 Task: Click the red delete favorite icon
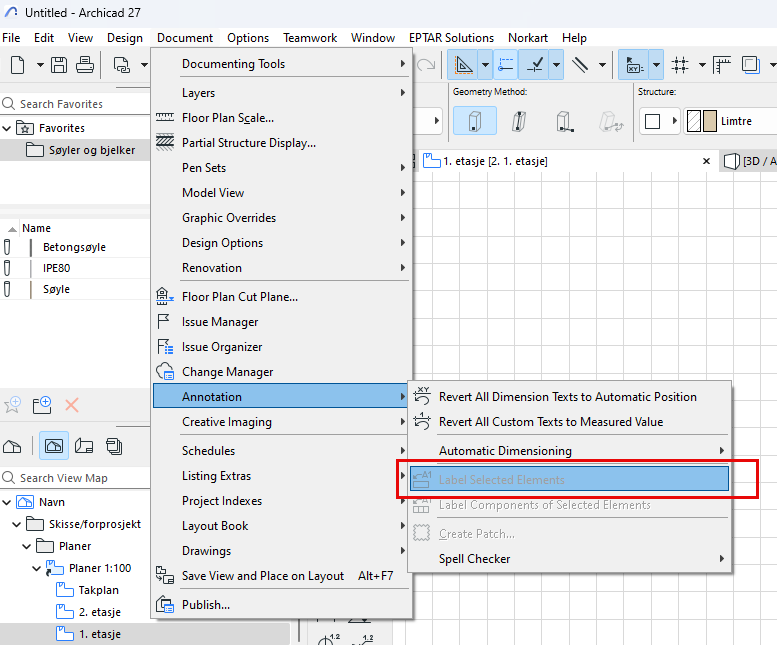[x=72, y=405]
